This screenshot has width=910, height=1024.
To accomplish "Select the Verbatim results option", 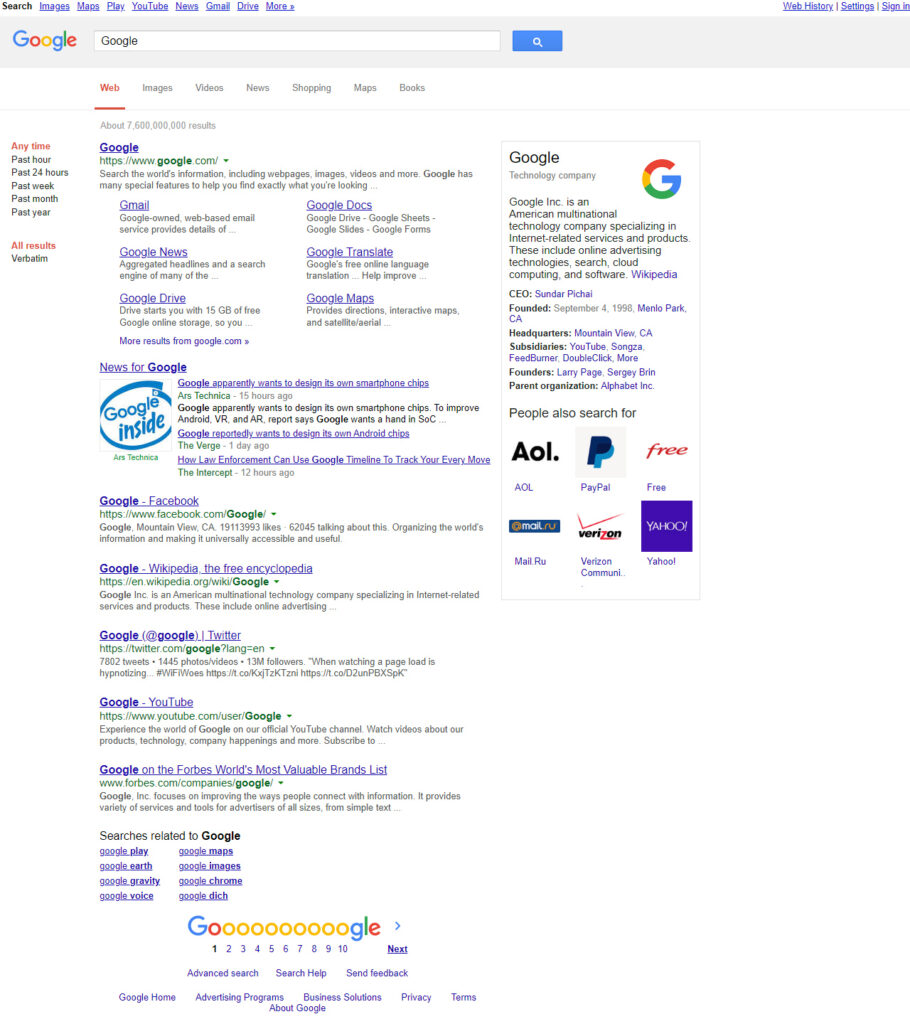I will point(30,259).
